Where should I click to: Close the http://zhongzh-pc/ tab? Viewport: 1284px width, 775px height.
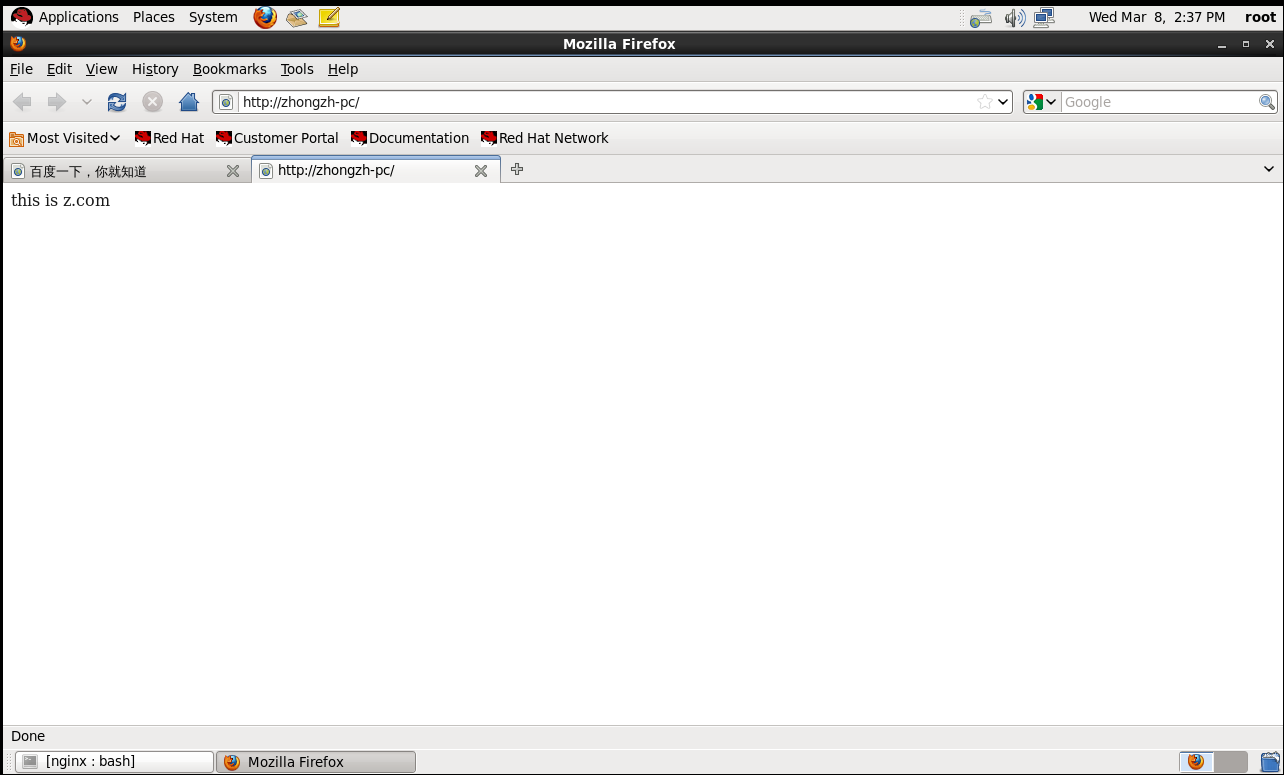pyautogui.click(x=481, y=171)
